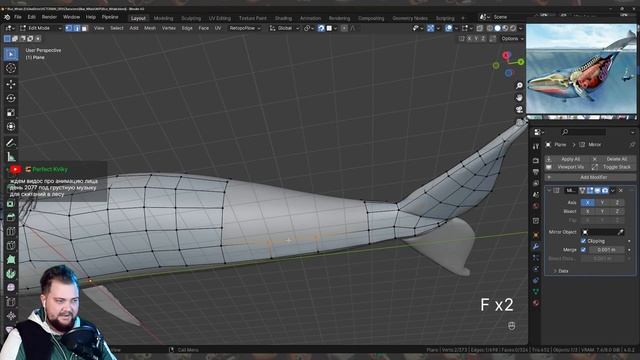This screenshot has width=640, height=360.
Task: Click the viewport orientation gizmo
Action: pyautogui.click(x=509, y=64)
